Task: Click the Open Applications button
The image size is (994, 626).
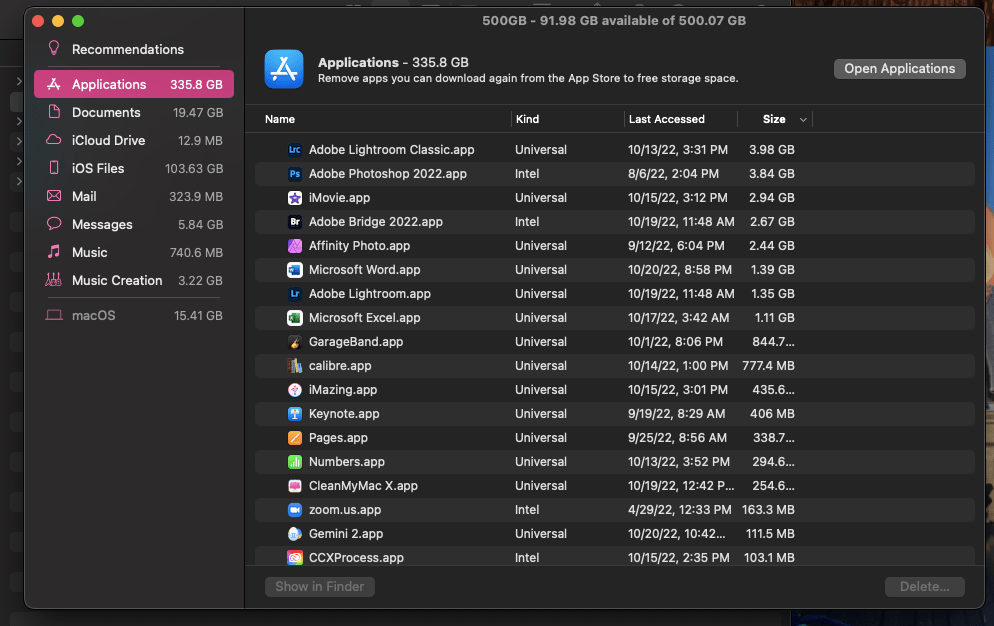Action: click(900, 68)
